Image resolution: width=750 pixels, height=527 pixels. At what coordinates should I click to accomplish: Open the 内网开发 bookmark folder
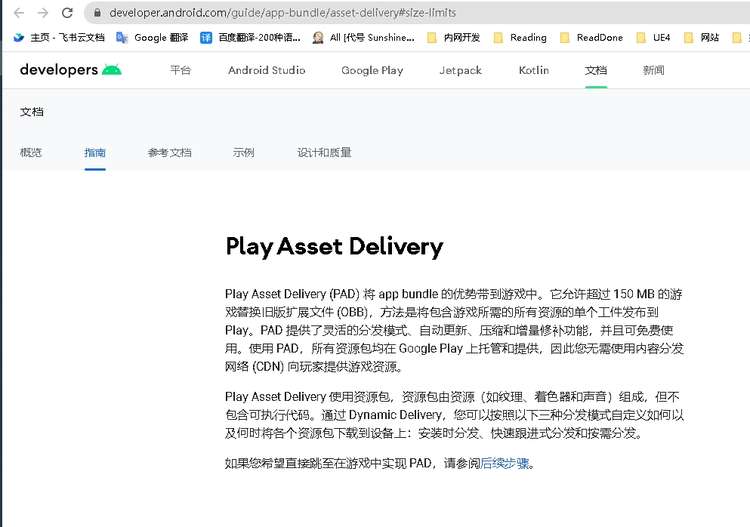(x=453, y=37)
